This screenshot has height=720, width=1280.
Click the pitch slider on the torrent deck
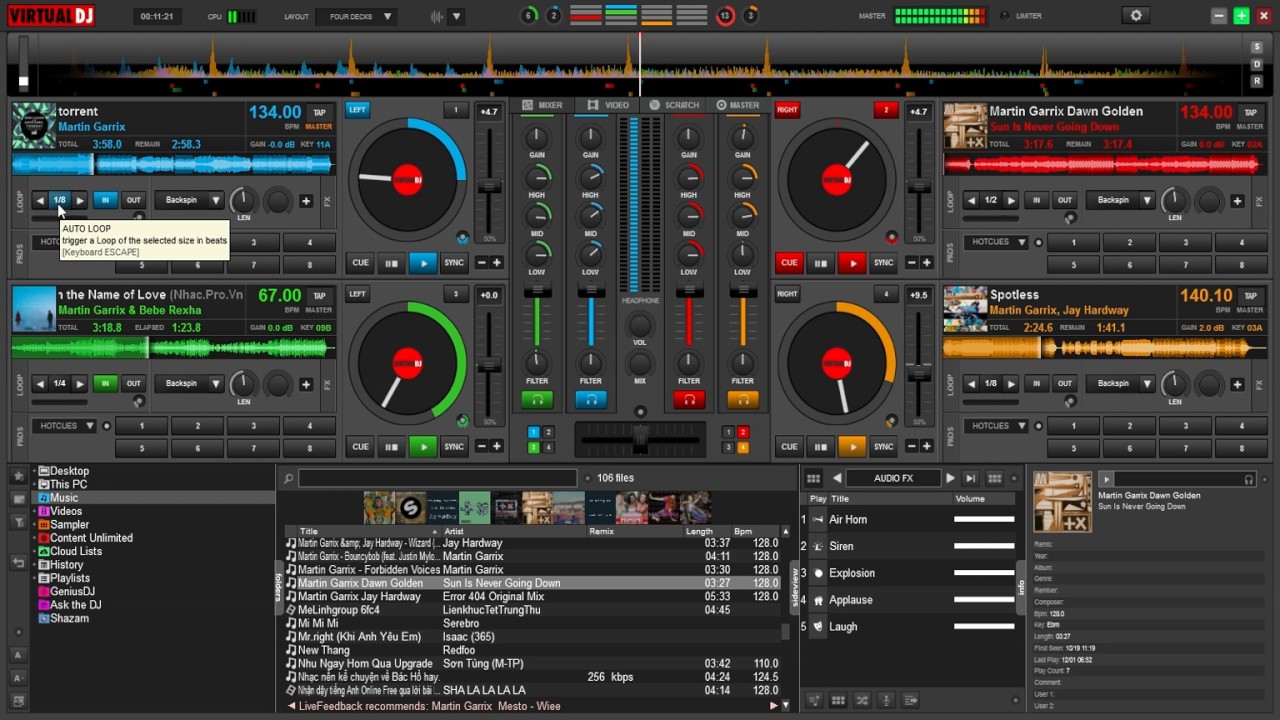click(x=489, y=187)
